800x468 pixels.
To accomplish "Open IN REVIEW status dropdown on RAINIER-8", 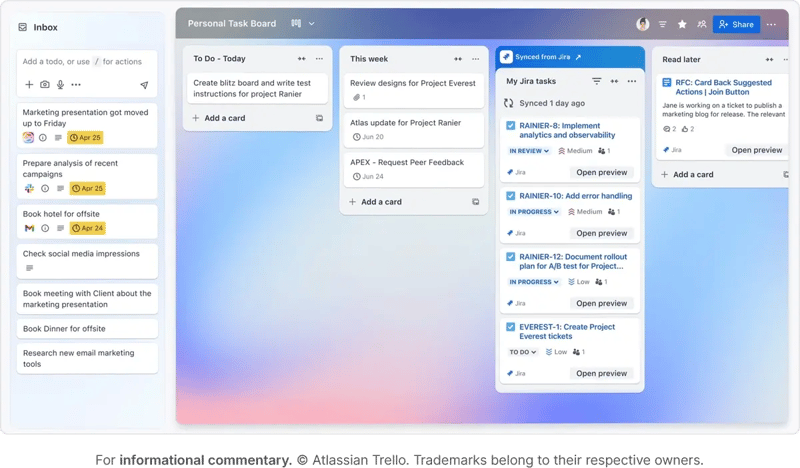I will [x=529, y=151].
